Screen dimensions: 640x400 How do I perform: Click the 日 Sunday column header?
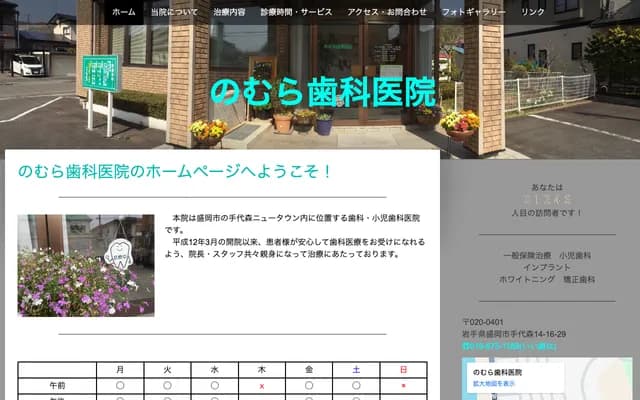(403, 370)
